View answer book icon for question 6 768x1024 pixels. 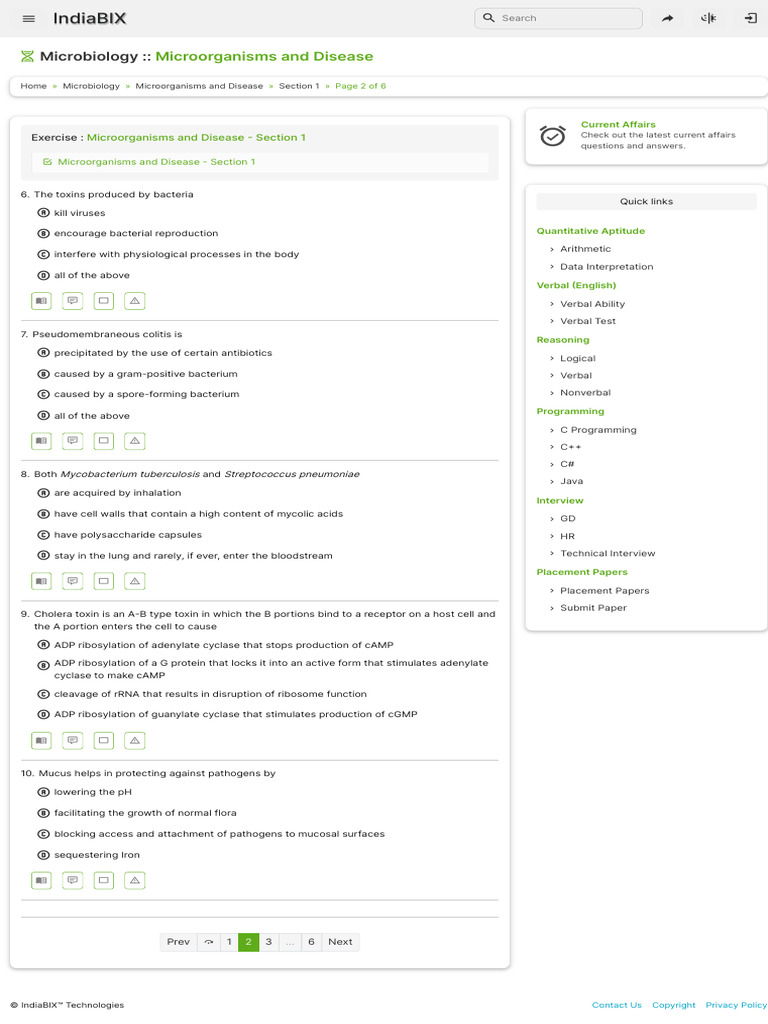[41, 300]
